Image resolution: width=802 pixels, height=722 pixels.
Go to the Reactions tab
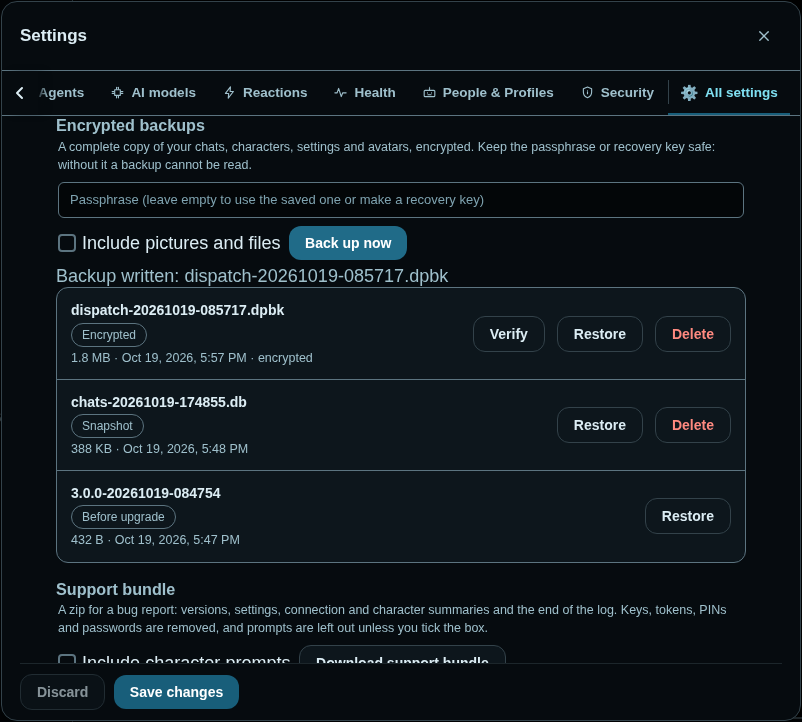click(x=265, y=93)
